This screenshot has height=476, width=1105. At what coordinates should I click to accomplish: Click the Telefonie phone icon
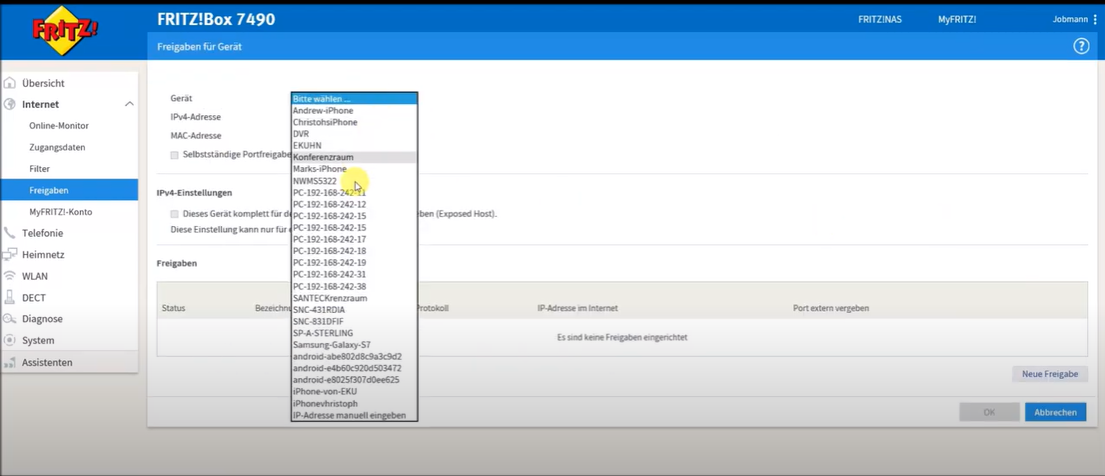tap(10, 233)
